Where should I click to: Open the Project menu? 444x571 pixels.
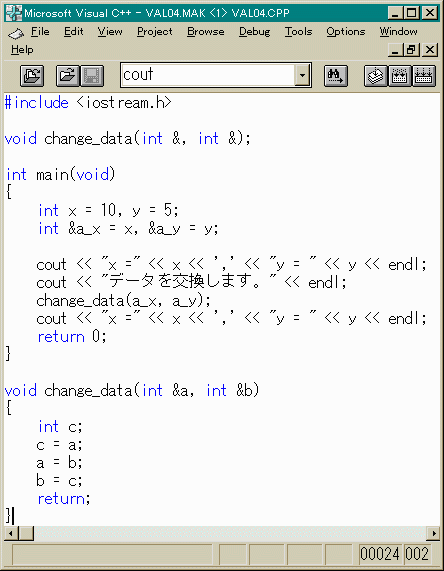[154, 32]
